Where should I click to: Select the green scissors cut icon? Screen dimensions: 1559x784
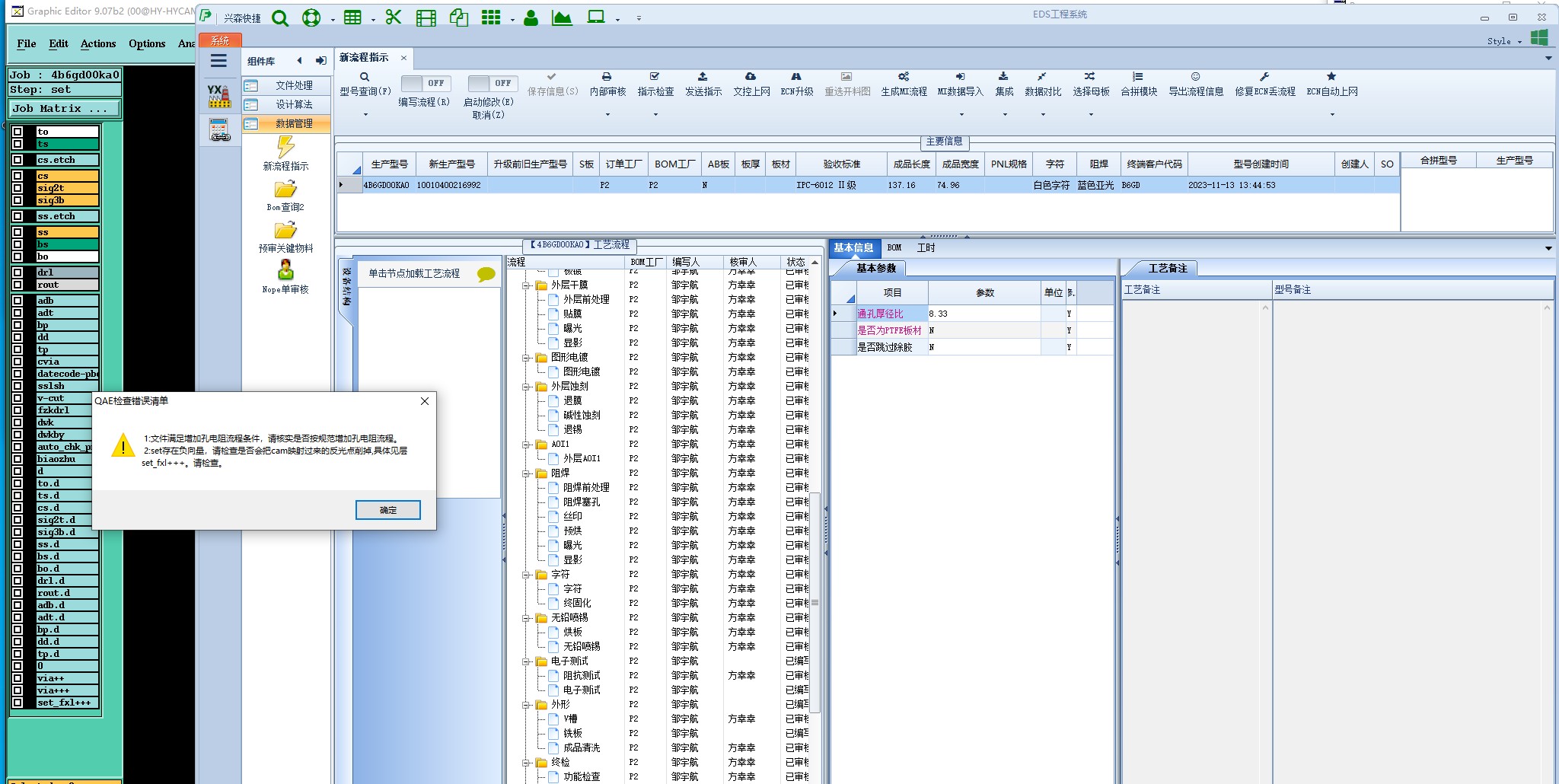[x=394, y=17]
